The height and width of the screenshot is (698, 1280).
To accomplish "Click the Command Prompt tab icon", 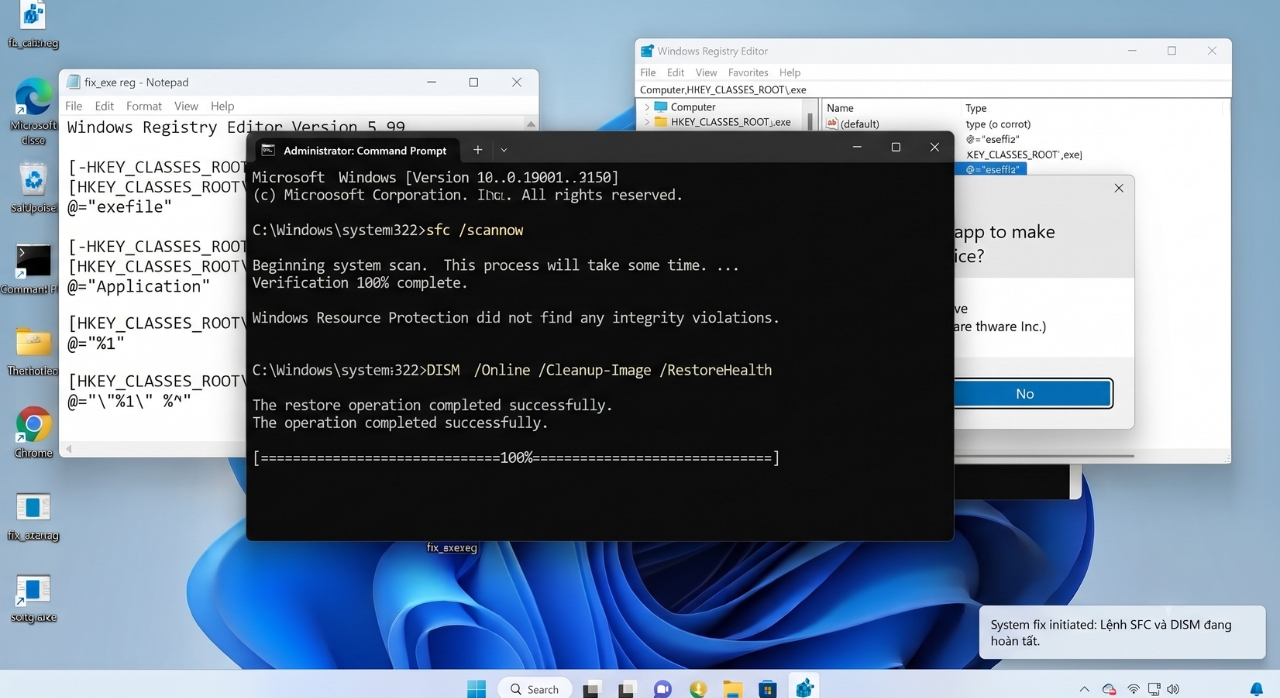I will (268, 150).
